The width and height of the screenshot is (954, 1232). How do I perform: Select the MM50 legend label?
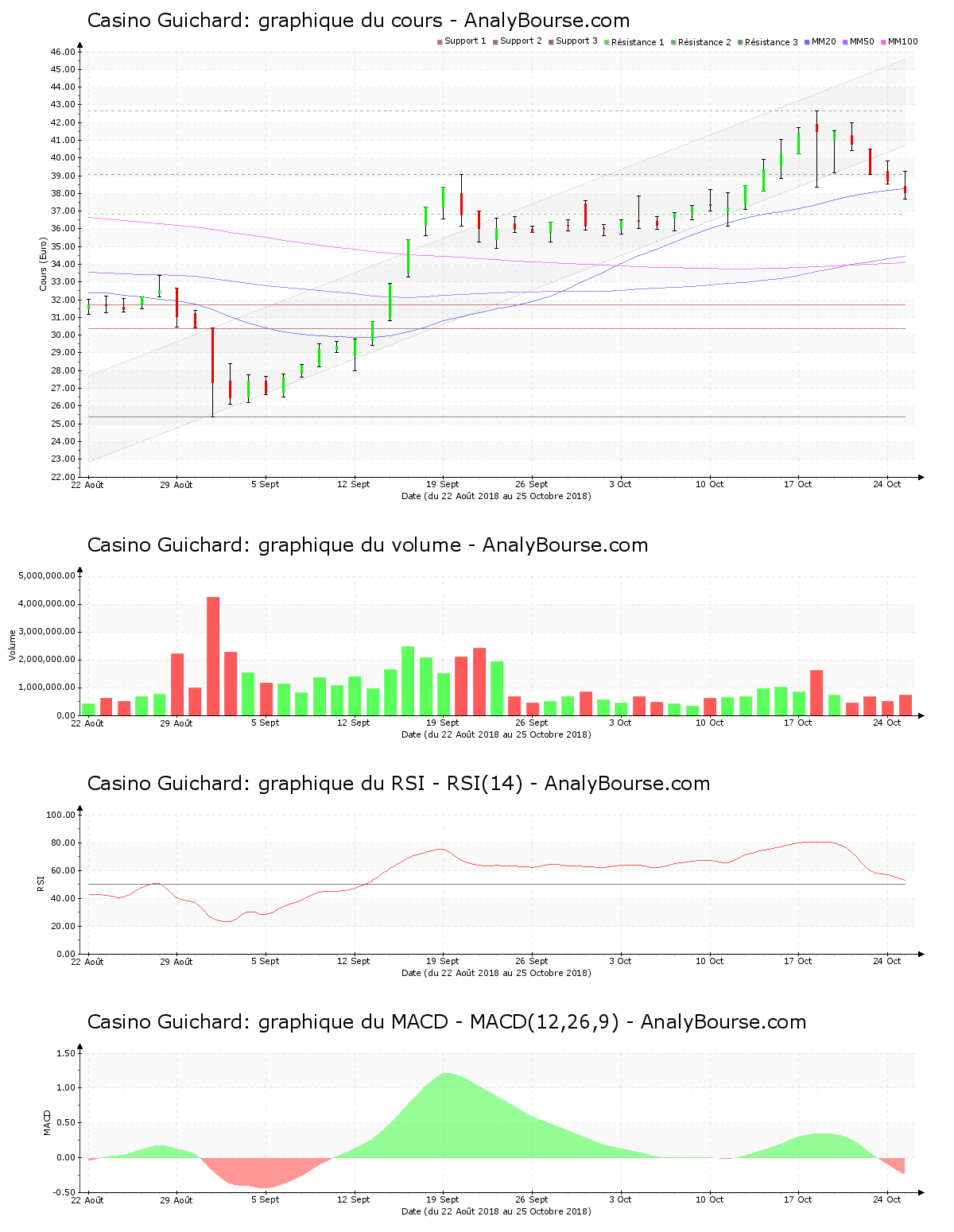coord(862,41)
